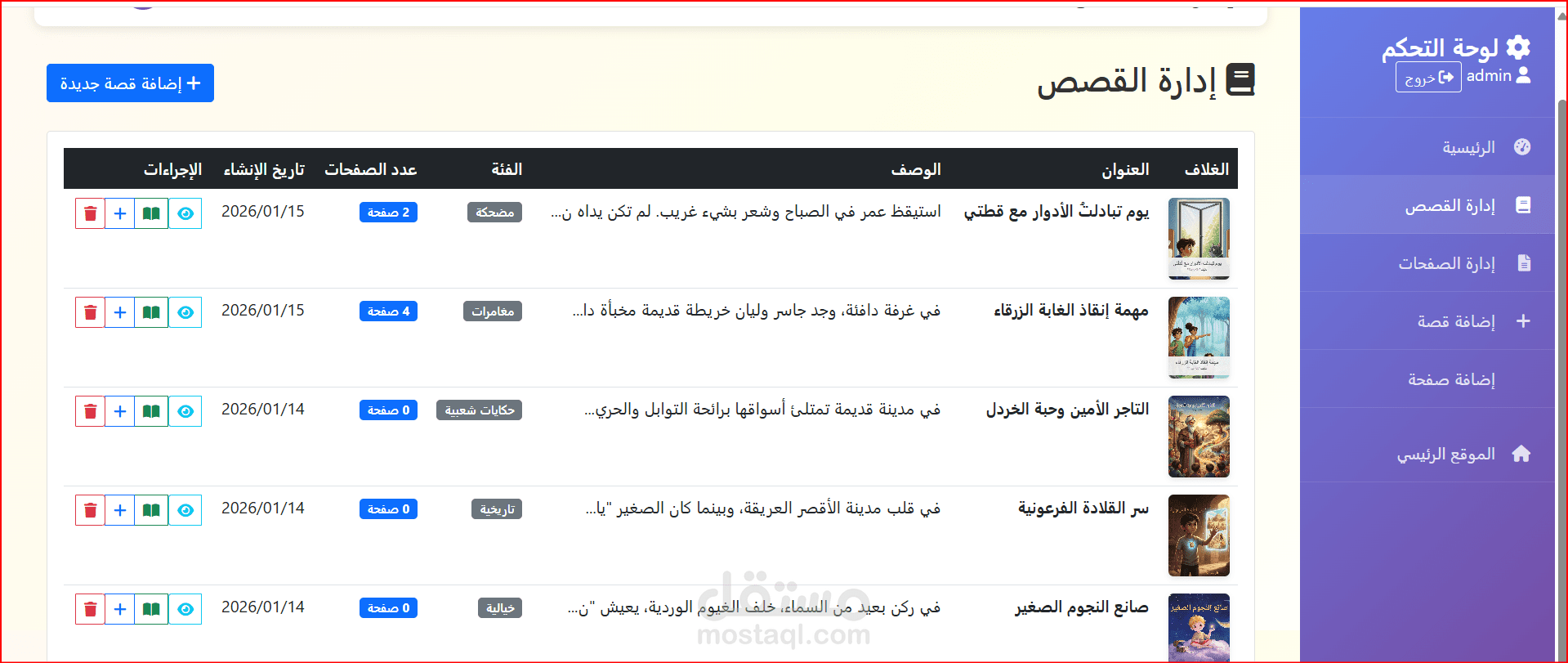The height and width of the screenshot is (663, 1568).
Task: Click the gear icon beside لوحة التحكم
Action: coord(1518,47)
